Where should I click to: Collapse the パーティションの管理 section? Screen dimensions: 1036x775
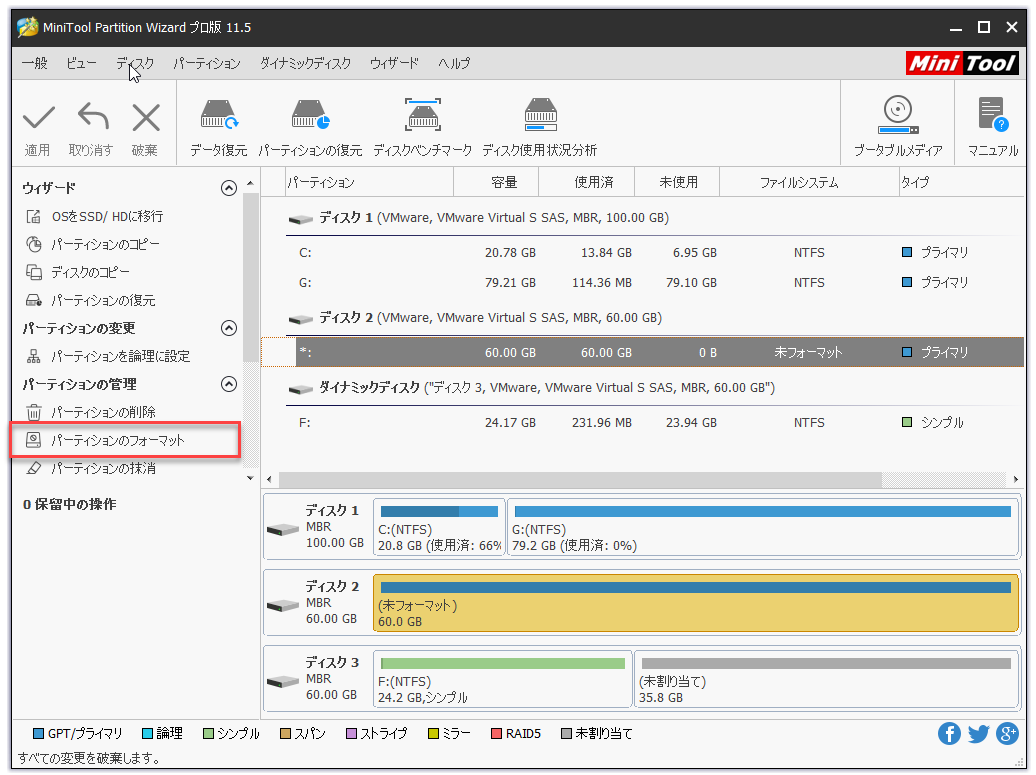click(229, 384)
